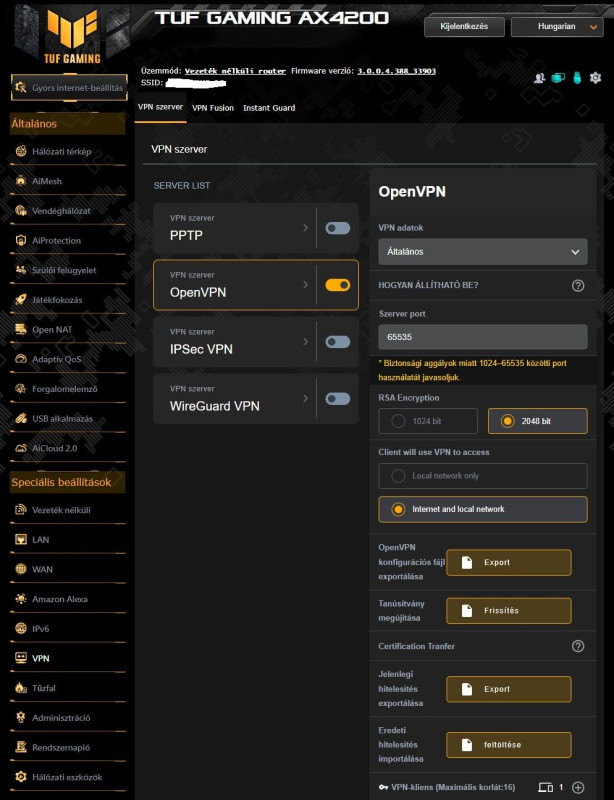Select the AiMesh sidebar icon
Viewport: 614px width, 800px height.
[20, 181]
